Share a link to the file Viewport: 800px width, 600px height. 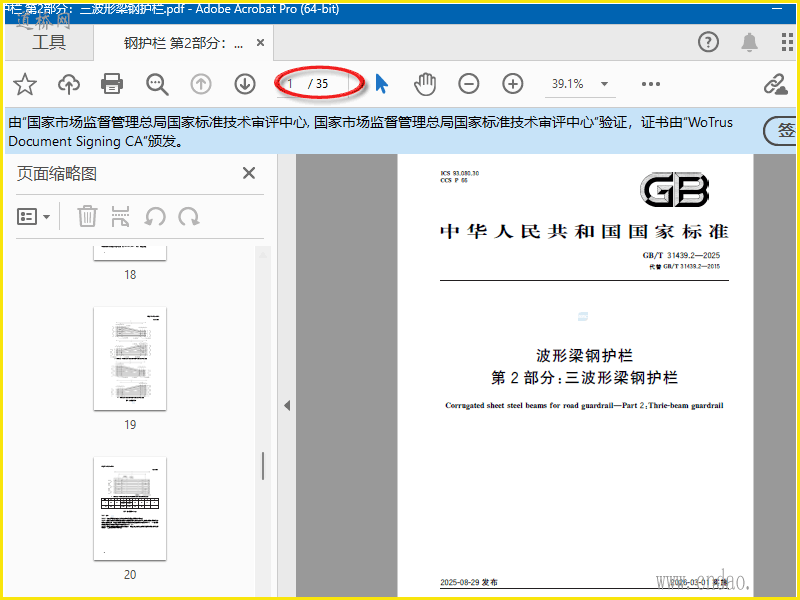pyautogui.click(x=776, y=84)
